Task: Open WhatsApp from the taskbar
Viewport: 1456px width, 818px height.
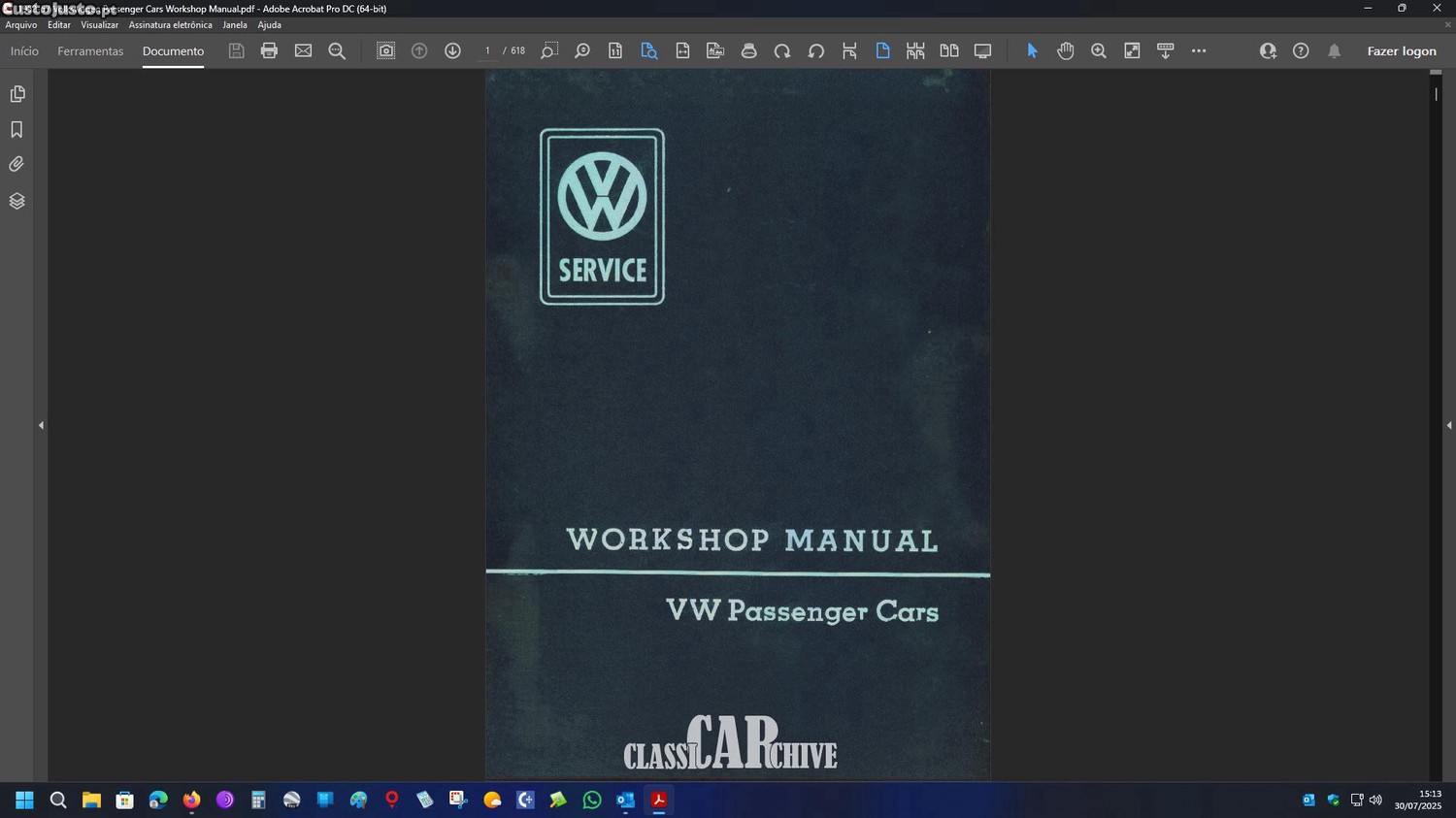Action: coord(592,800)
